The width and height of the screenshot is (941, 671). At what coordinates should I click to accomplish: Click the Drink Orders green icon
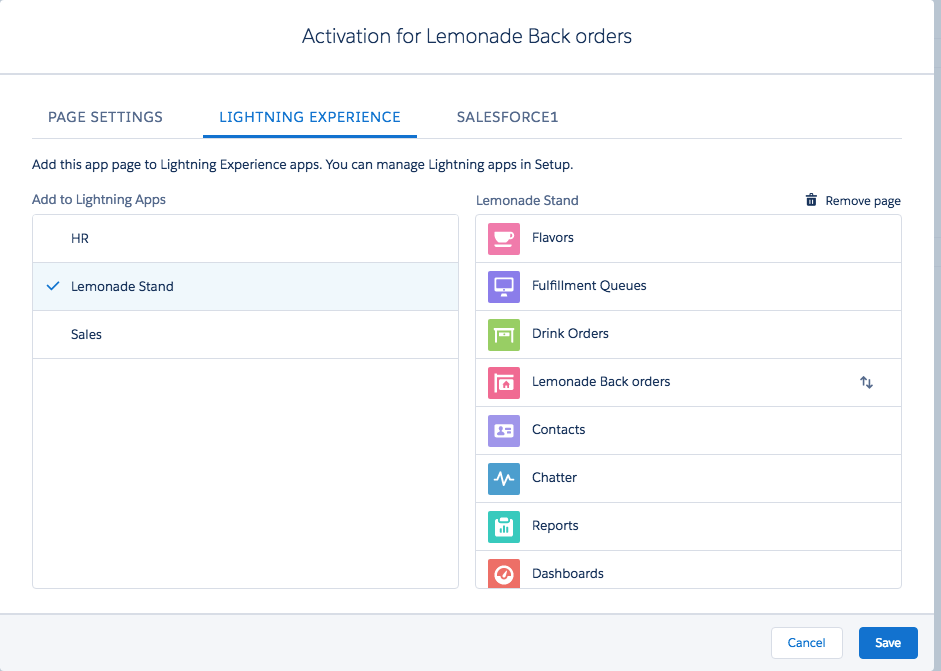(504, 334)
